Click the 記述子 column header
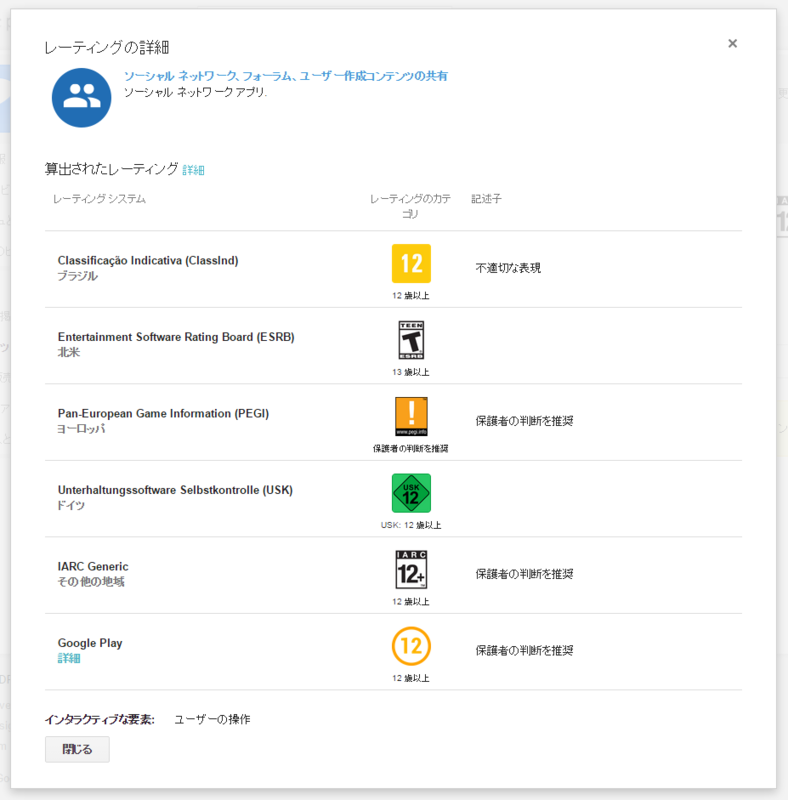Image resolution: width=788 pixels, height=800 pixels. (486, 198)
